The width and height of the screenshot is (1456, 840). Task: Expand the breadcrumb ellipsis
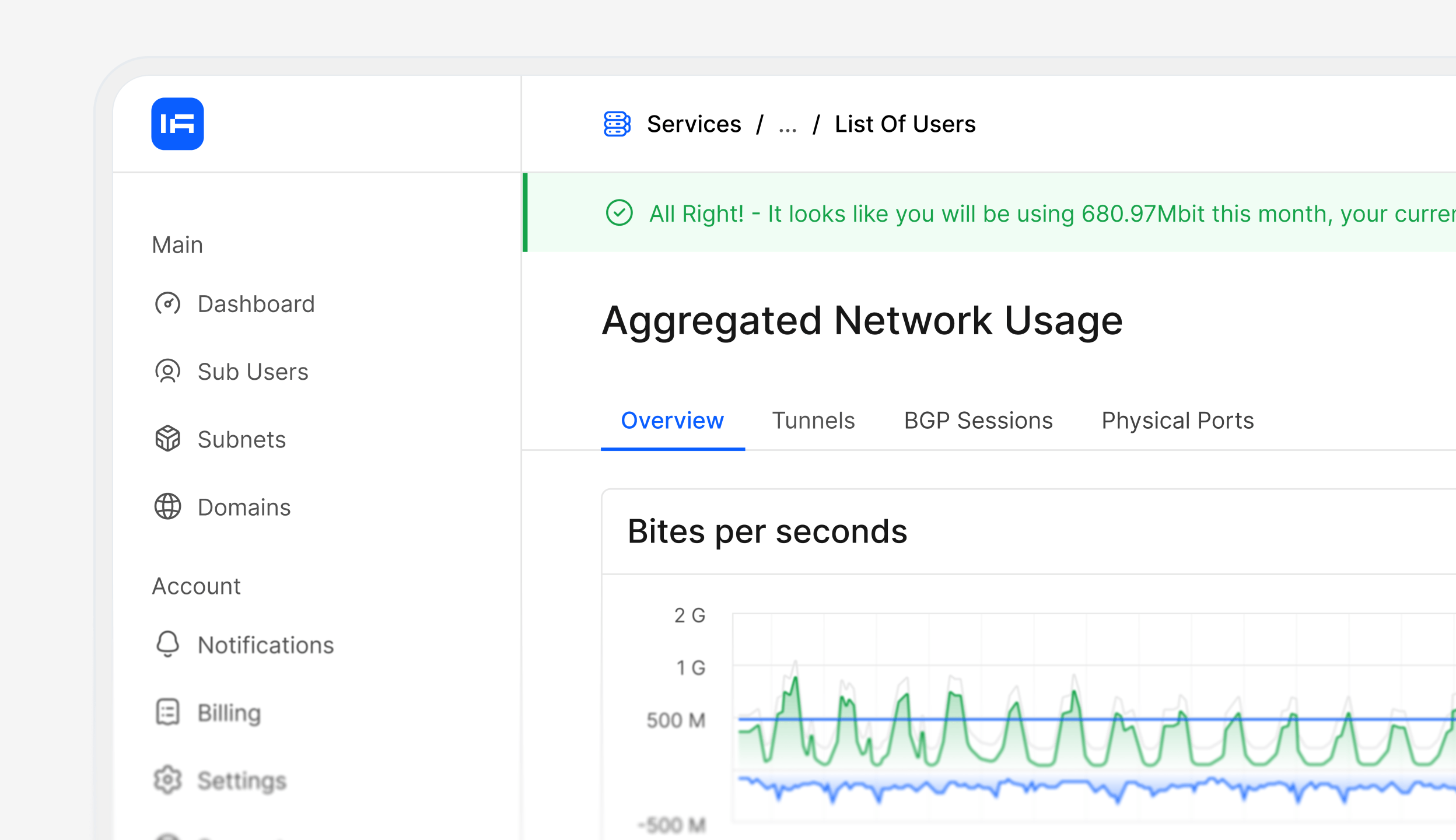787,125
